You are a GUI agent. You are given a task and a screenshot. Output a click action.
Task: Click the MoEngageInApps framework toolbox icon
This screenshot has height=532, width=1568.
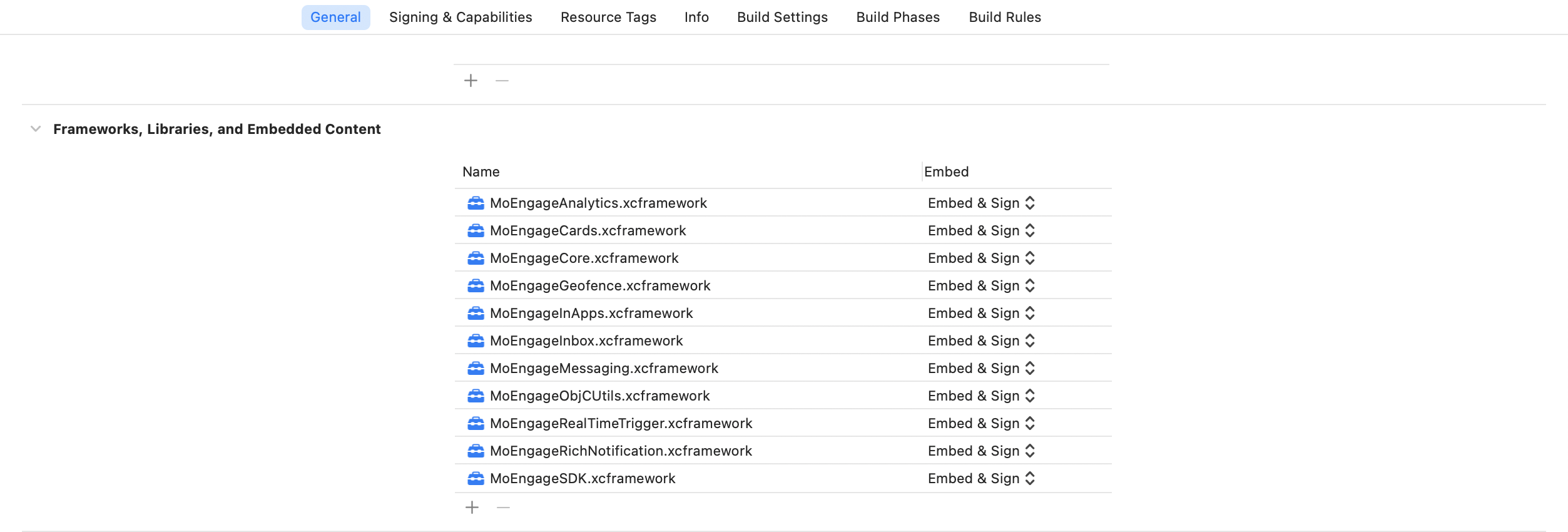[x=476, y=313]
